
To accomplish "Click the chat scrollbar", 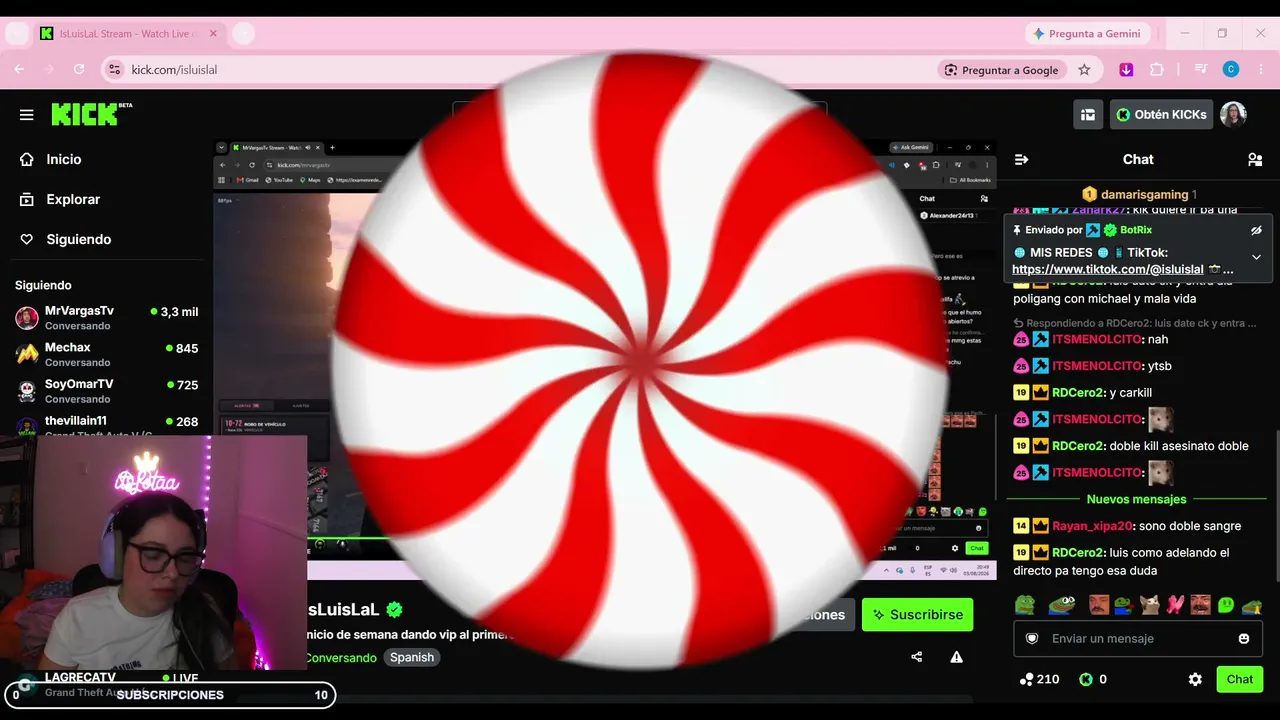I will [x=1275, y=505].
